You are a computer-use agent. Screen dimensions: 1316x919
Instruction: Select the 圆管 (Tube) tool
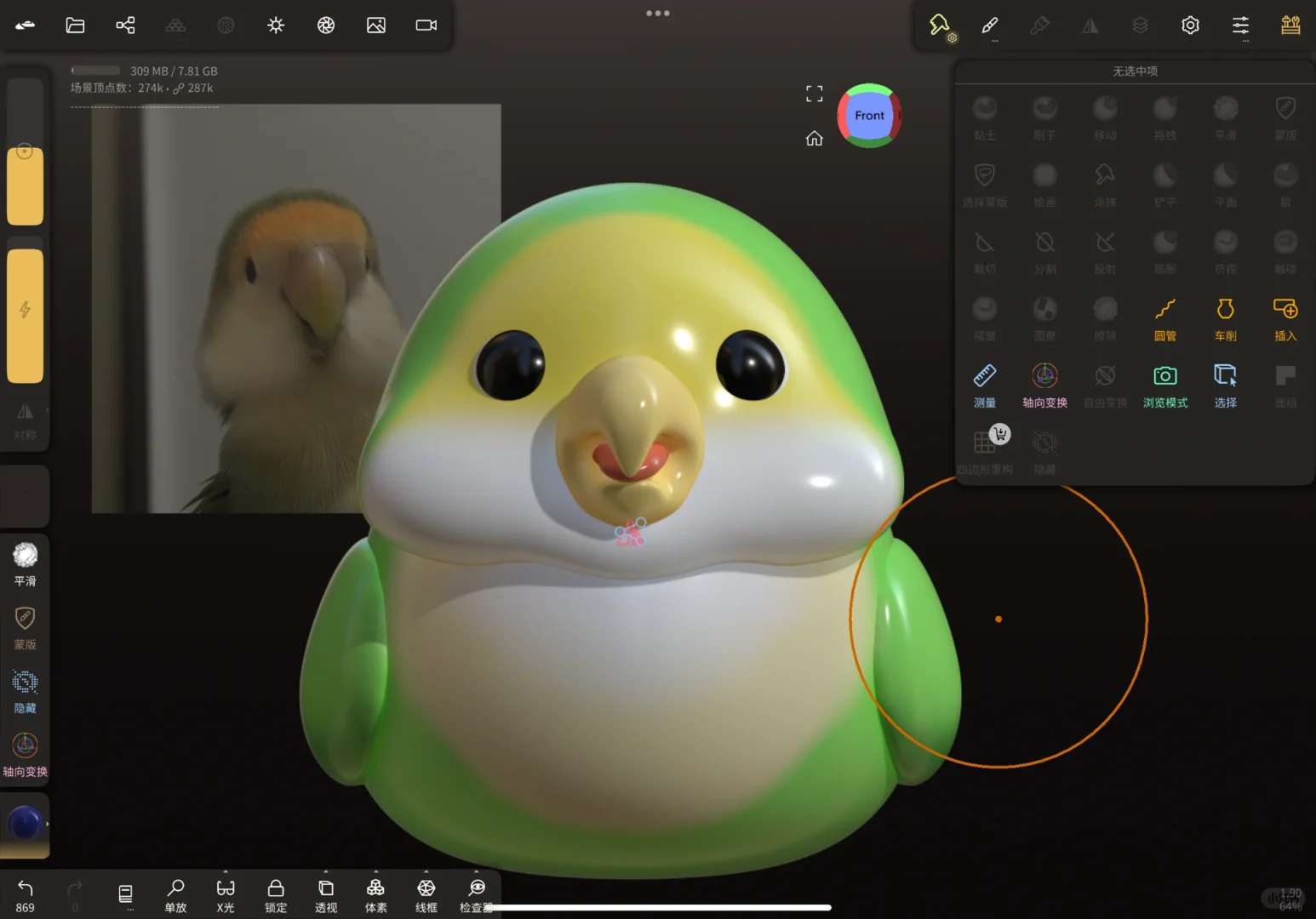(x=1165, y=318)
